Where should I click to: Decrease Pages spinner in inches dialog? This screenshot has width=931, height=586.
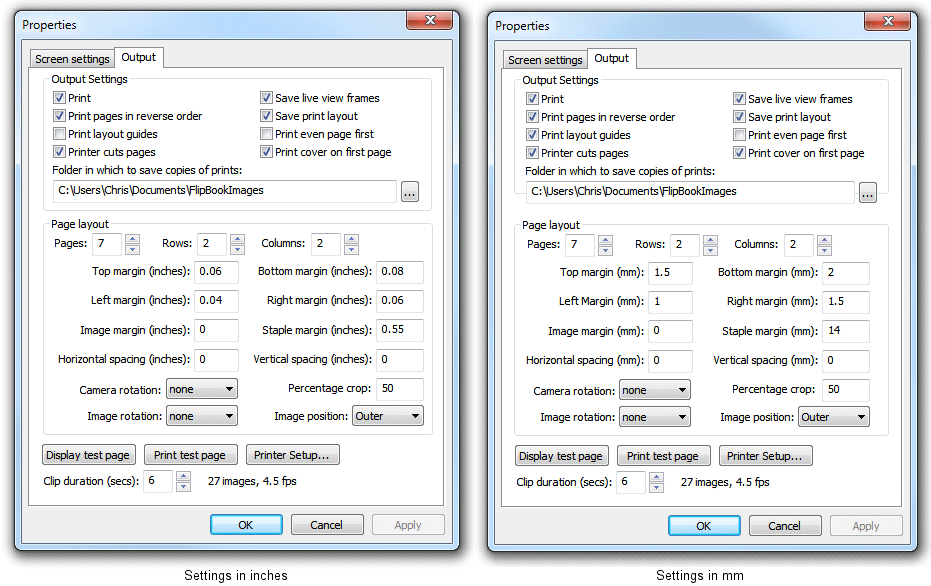132,249
